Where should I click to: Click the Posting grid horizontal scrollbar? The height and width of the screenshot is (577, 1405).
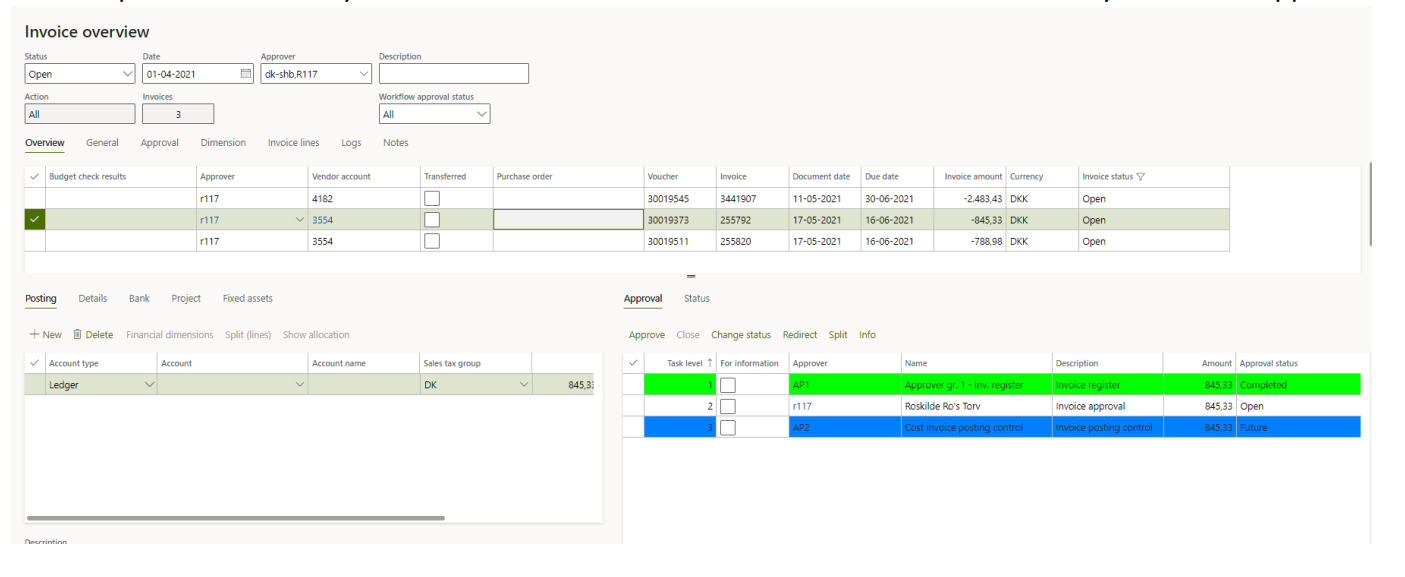(x=235, y=518)
